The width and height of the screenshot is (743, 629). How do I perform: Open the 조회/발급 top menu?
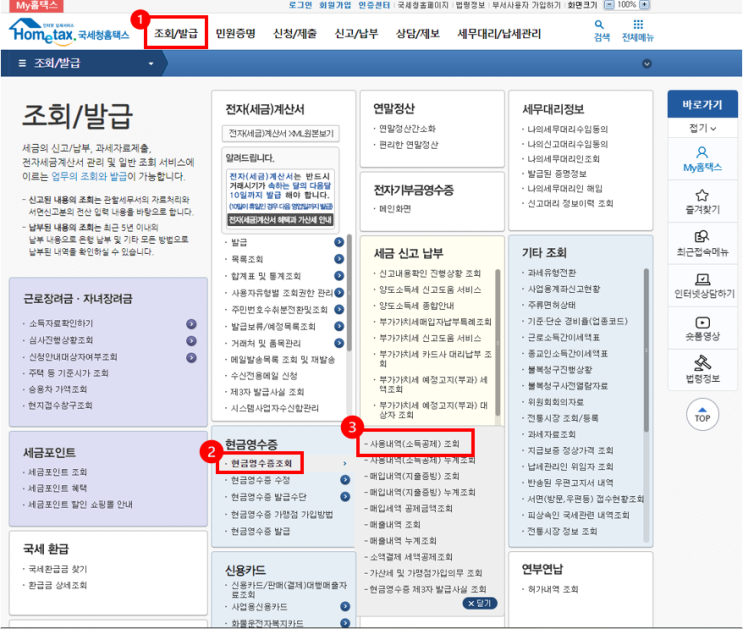pos(176,33)
